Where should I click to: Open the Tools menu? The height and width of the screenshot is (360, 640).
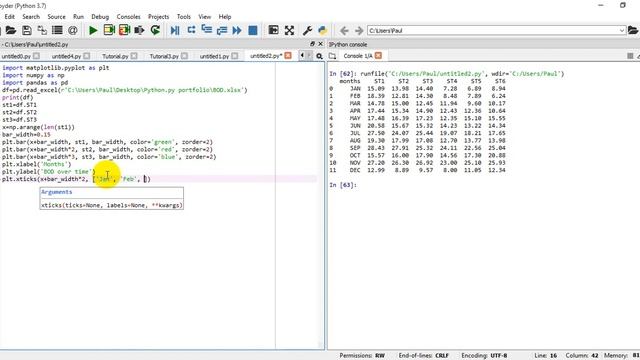(184, 17)
